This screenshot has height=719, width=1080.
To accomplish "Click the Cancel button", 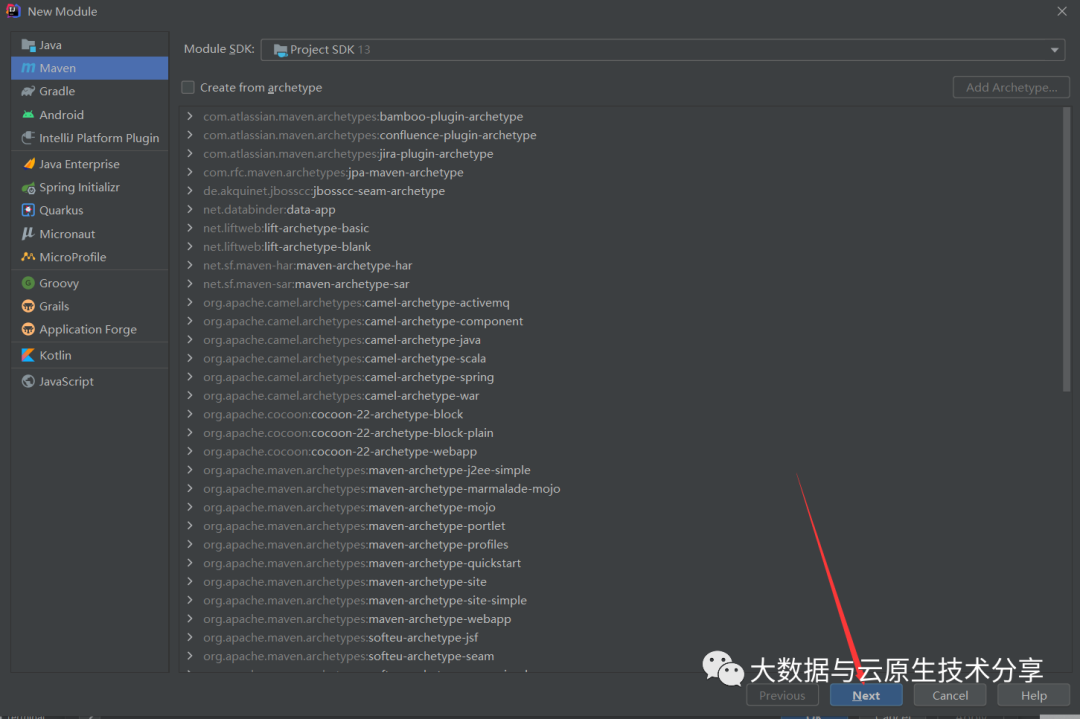I will (x=950, y=696).
